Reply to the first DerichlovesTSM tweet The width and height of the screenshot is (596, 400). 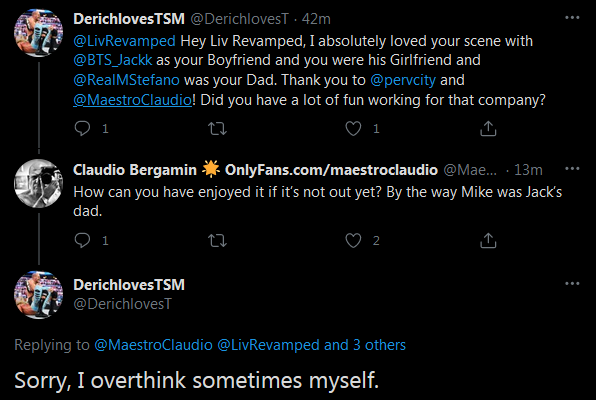click(x=82, y=129)
